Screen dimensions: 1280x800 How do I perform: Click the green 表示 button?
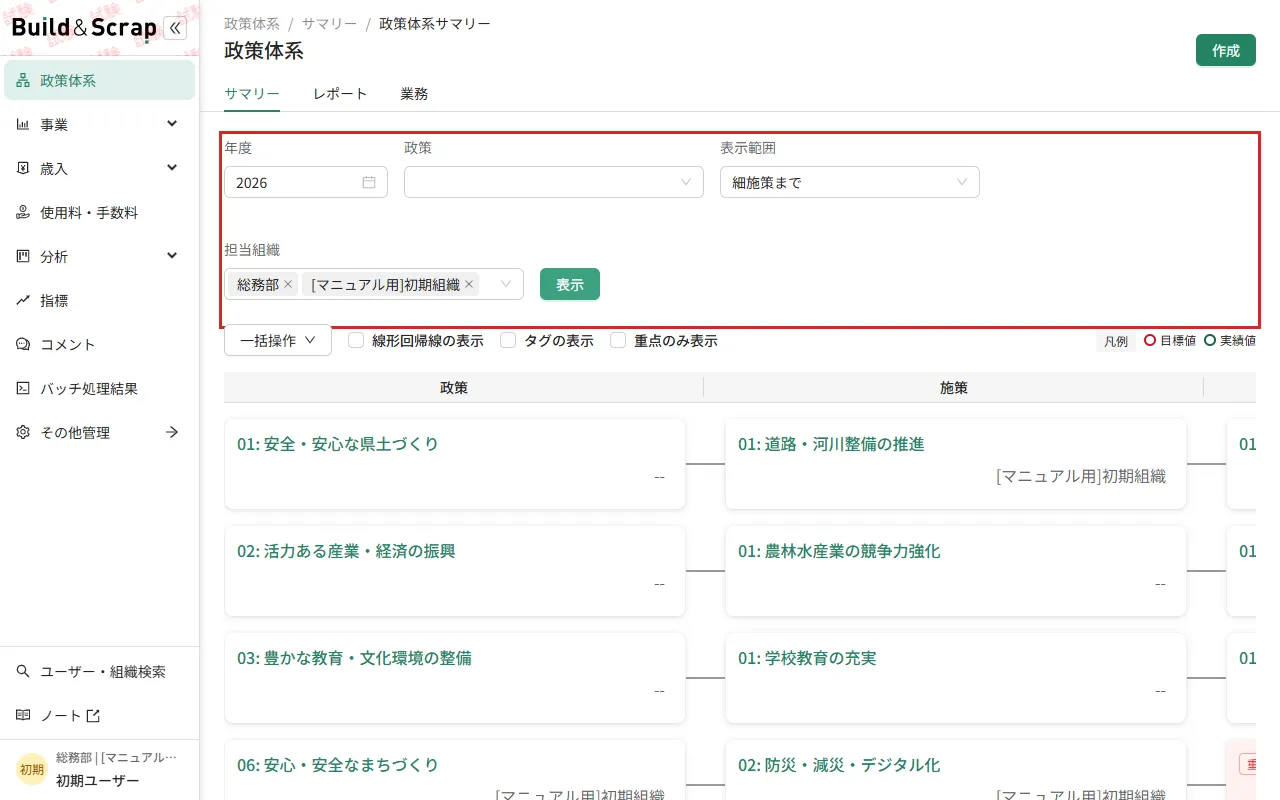click(x=570, y=284)
